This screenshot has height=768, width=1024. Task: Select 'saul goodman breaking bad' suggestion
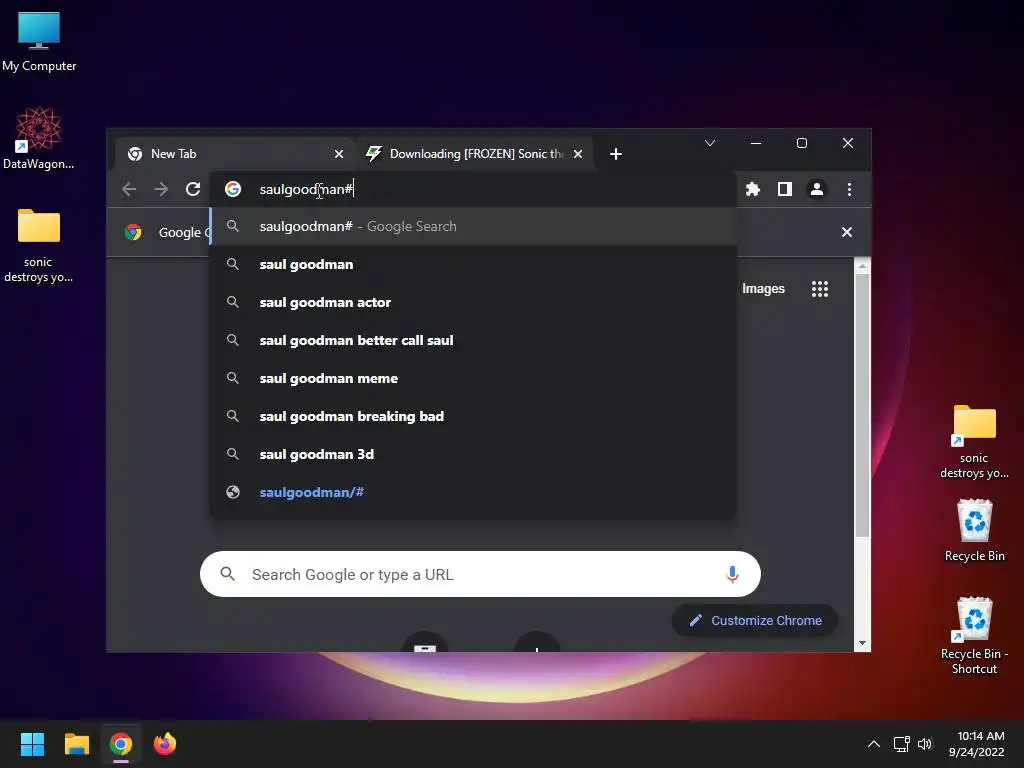(473, 416)
